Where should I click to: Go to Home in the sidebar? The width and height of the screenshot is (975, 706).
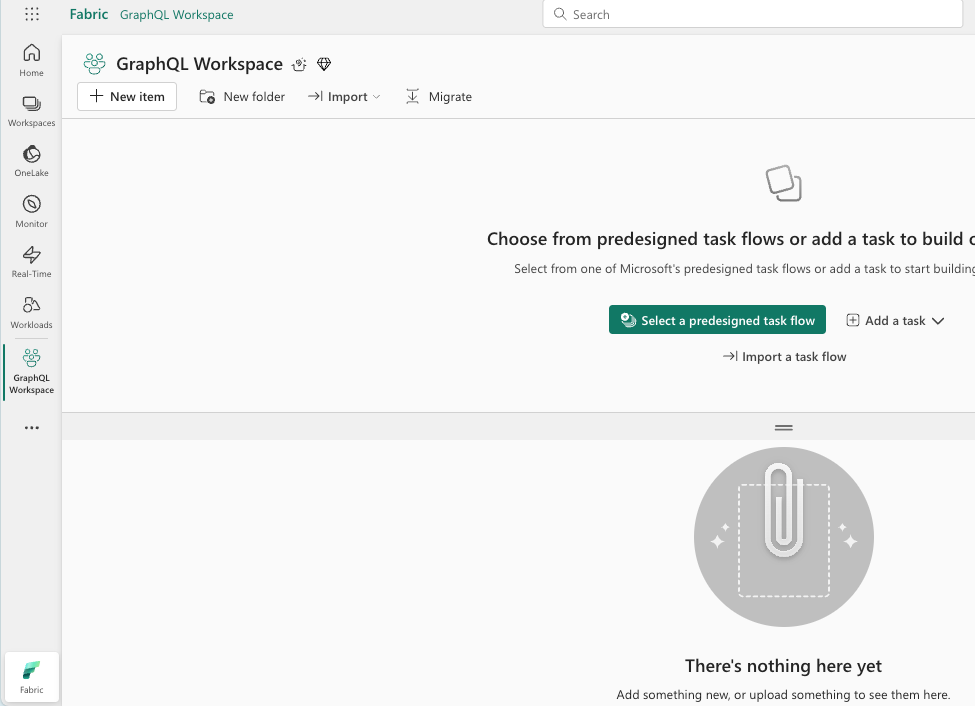[x=32, y=60]
